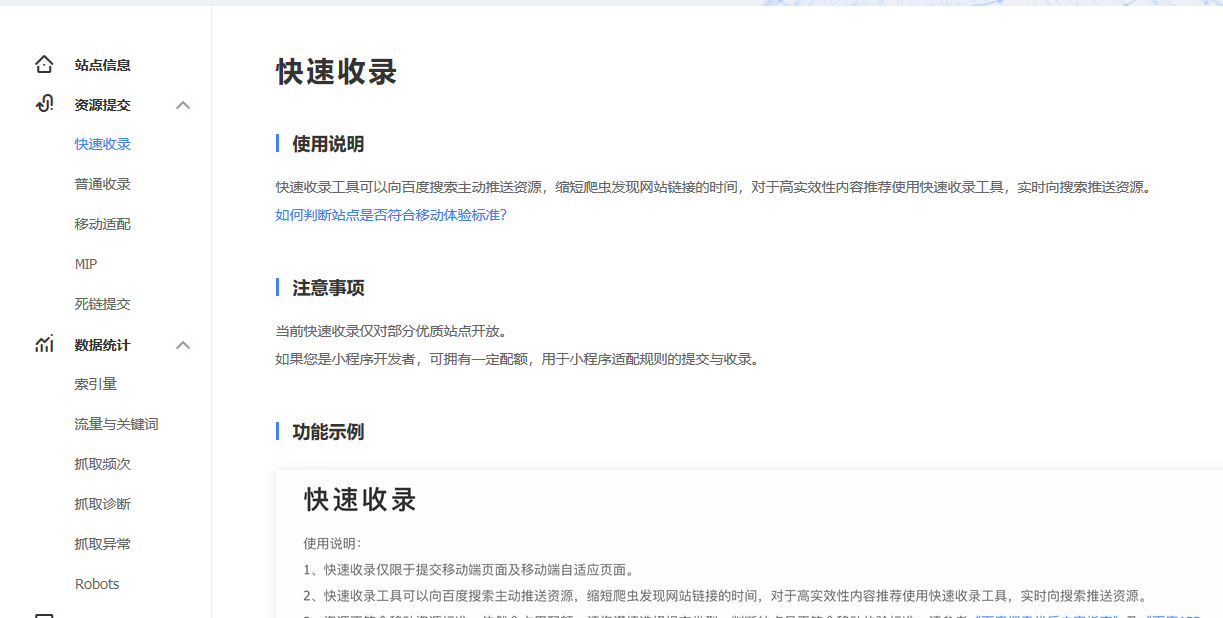Open the partially visible panel icon below Robots

pos(44,614)
